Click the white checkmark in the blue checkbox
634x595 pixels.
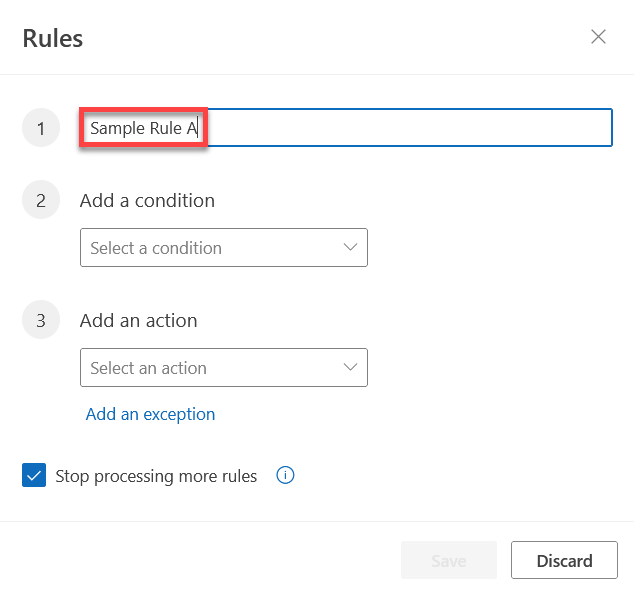click(34, 475)
